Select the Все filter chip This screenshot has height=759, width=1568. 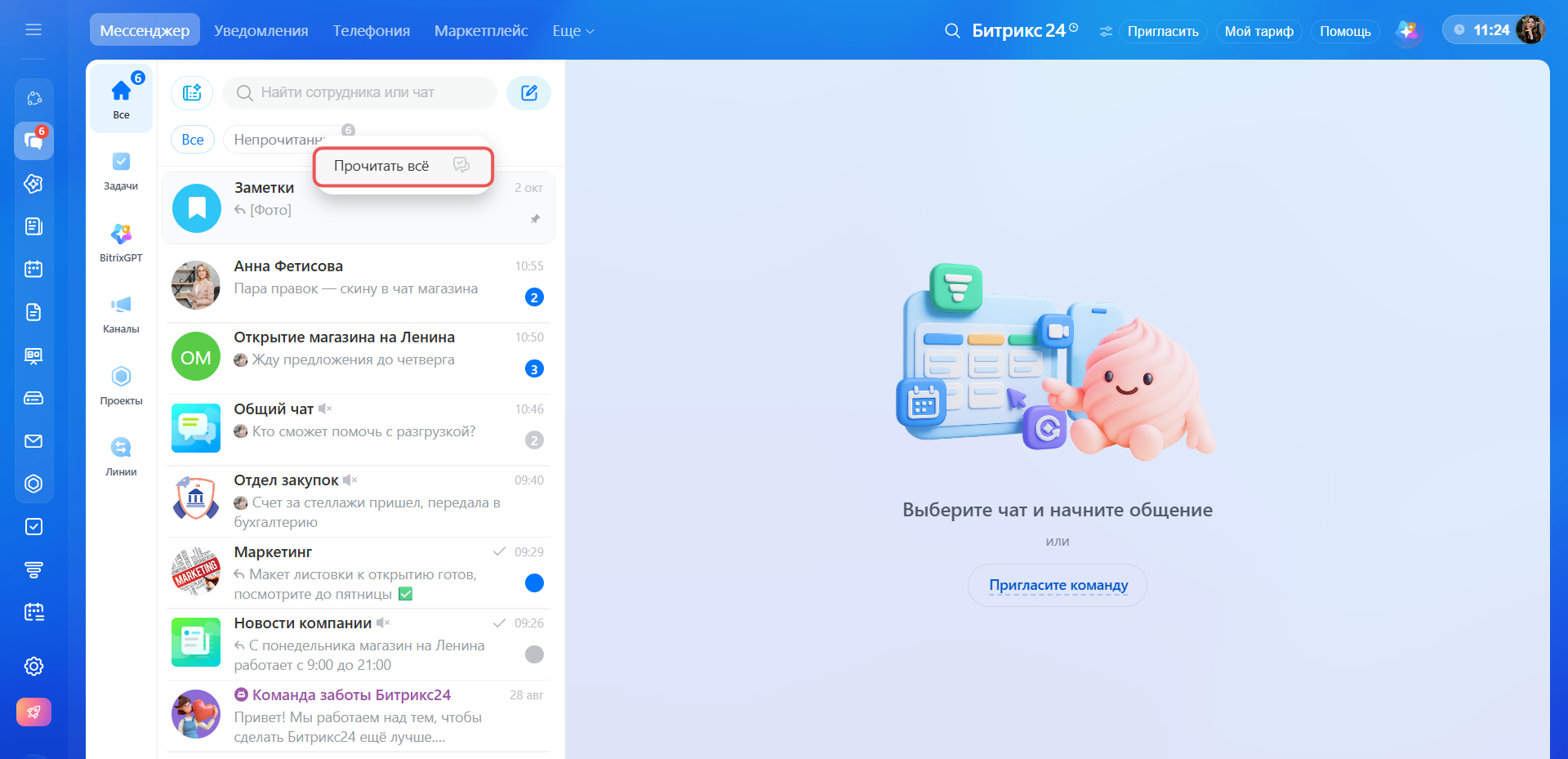pyautogui.click(x=193, y=140)
